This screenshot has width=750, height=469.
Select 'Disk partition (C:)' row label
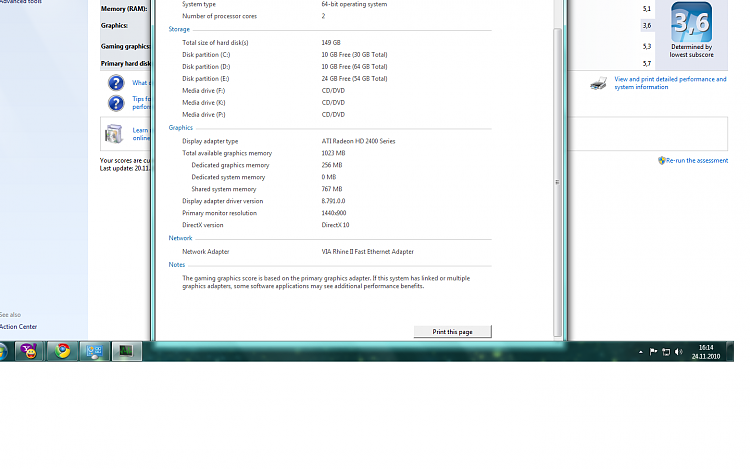point(206,55)
